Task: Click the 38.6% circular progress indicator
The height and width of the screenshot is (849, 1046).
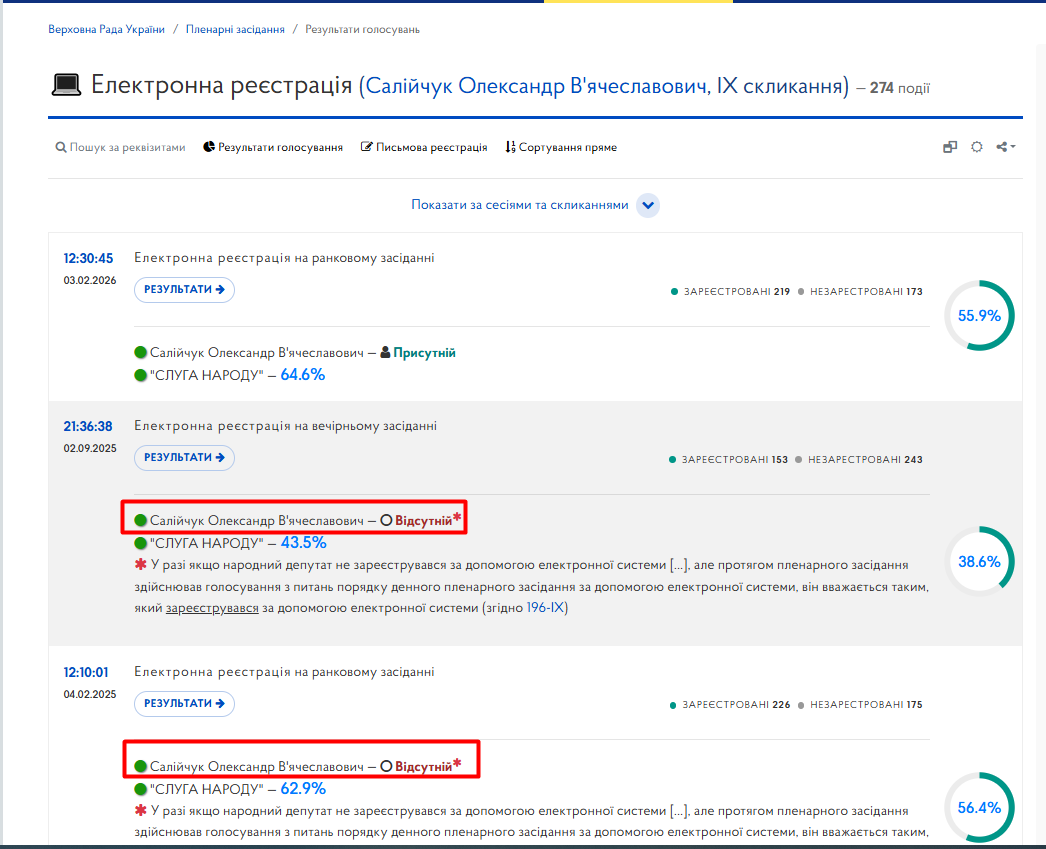Action: (x=979, y=562)
